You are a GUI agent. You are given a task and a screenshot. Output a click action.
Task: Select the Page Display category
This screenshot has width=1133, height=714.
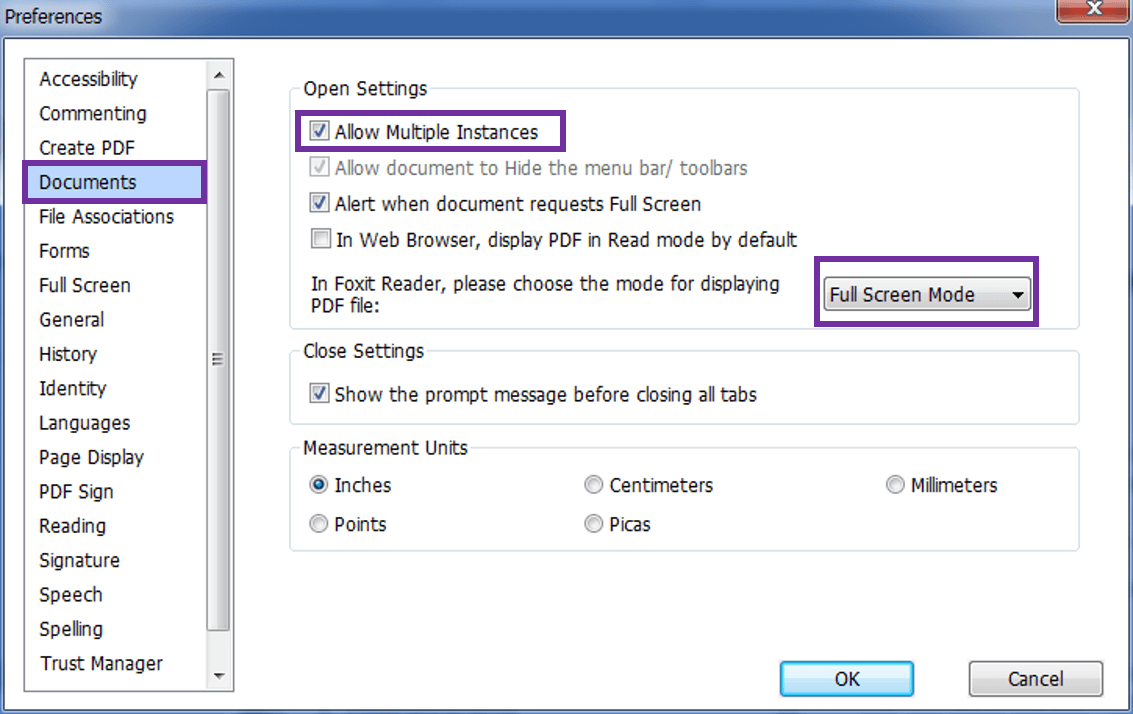(91, 457)
